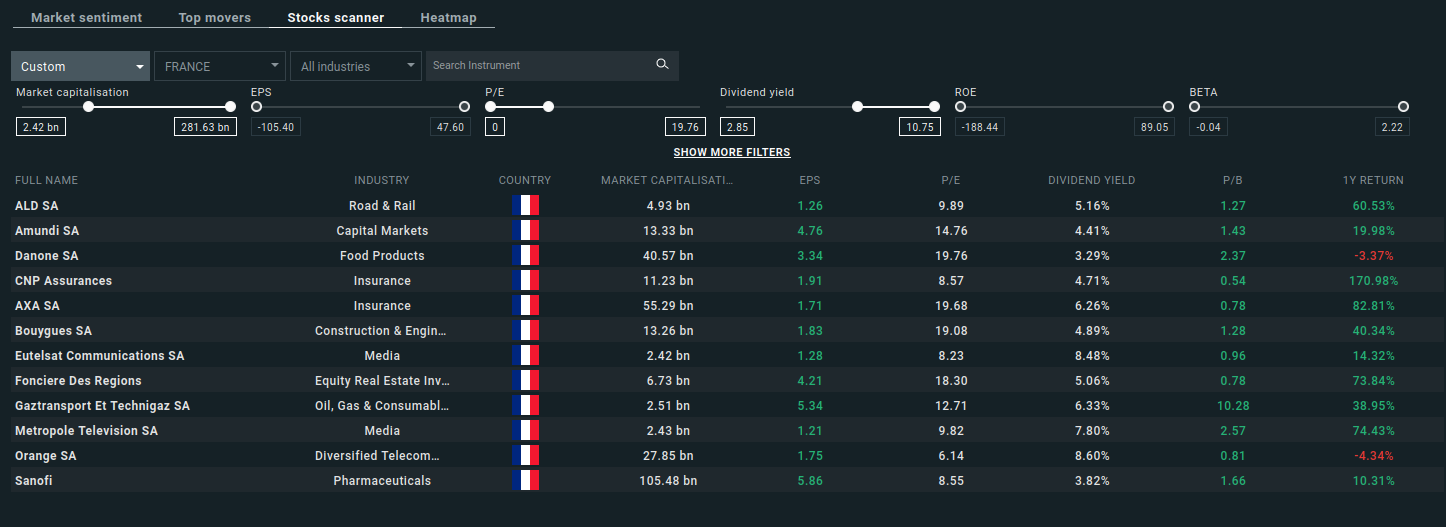Click EPS minimum slider handle

(x=257, y=106)
